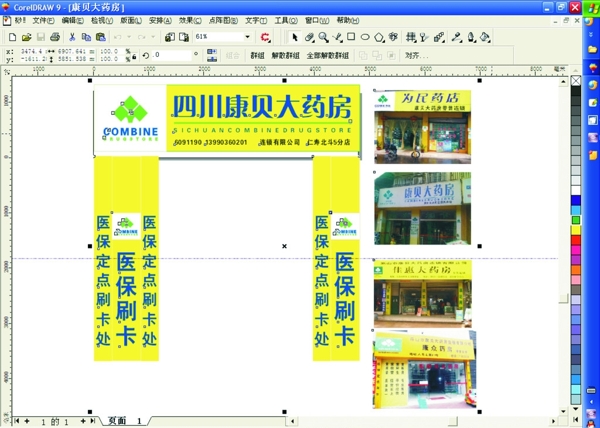Select the 为民药店 storefront photo
This screenshot has height=428, width=600.
(422, 127)
